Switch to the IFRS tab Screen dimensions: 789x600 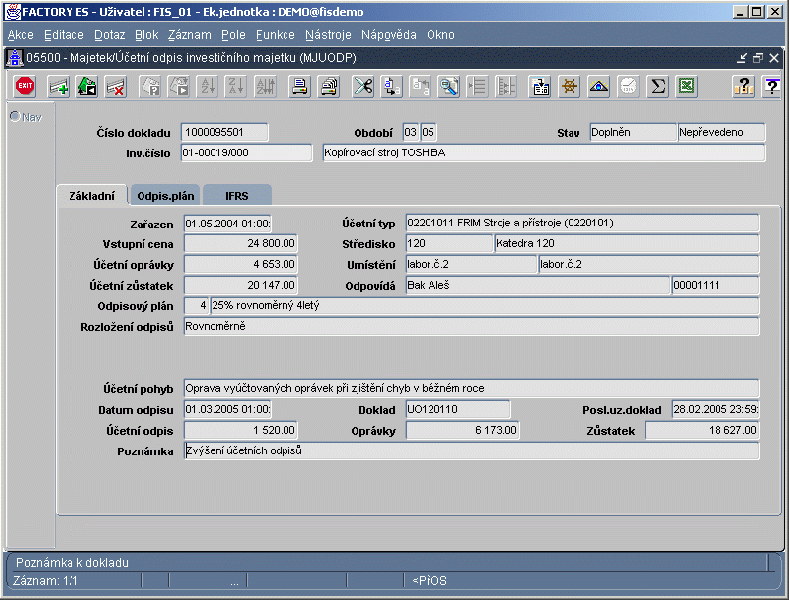[x=237, y=196]
